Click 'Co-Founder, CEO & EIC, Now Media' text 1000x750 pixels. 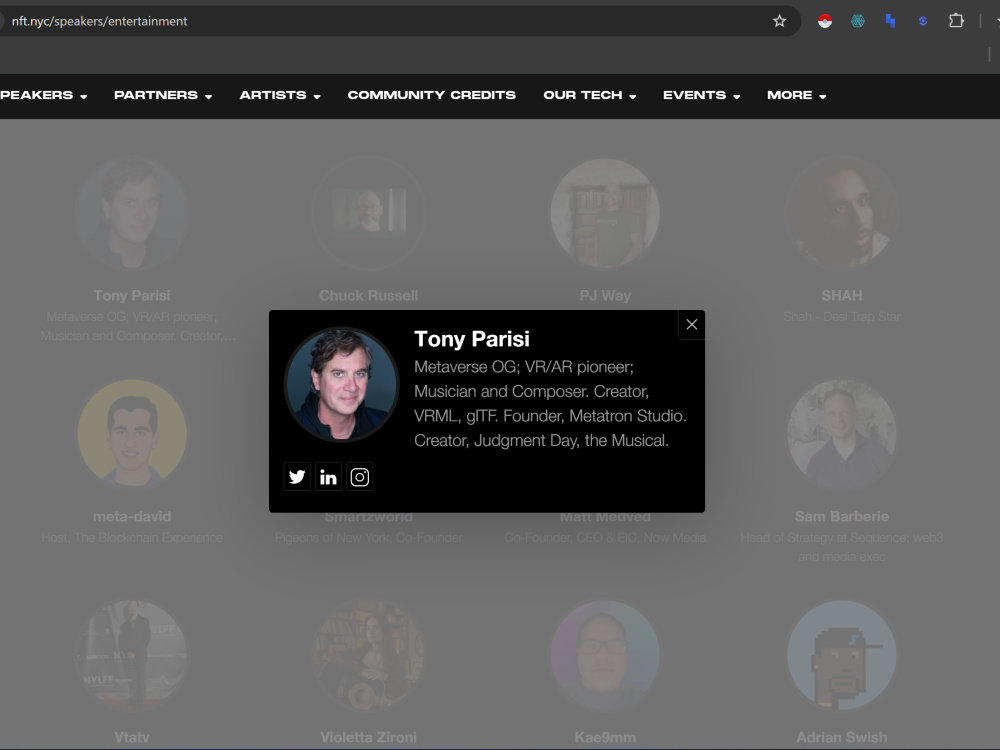[605, 538]
